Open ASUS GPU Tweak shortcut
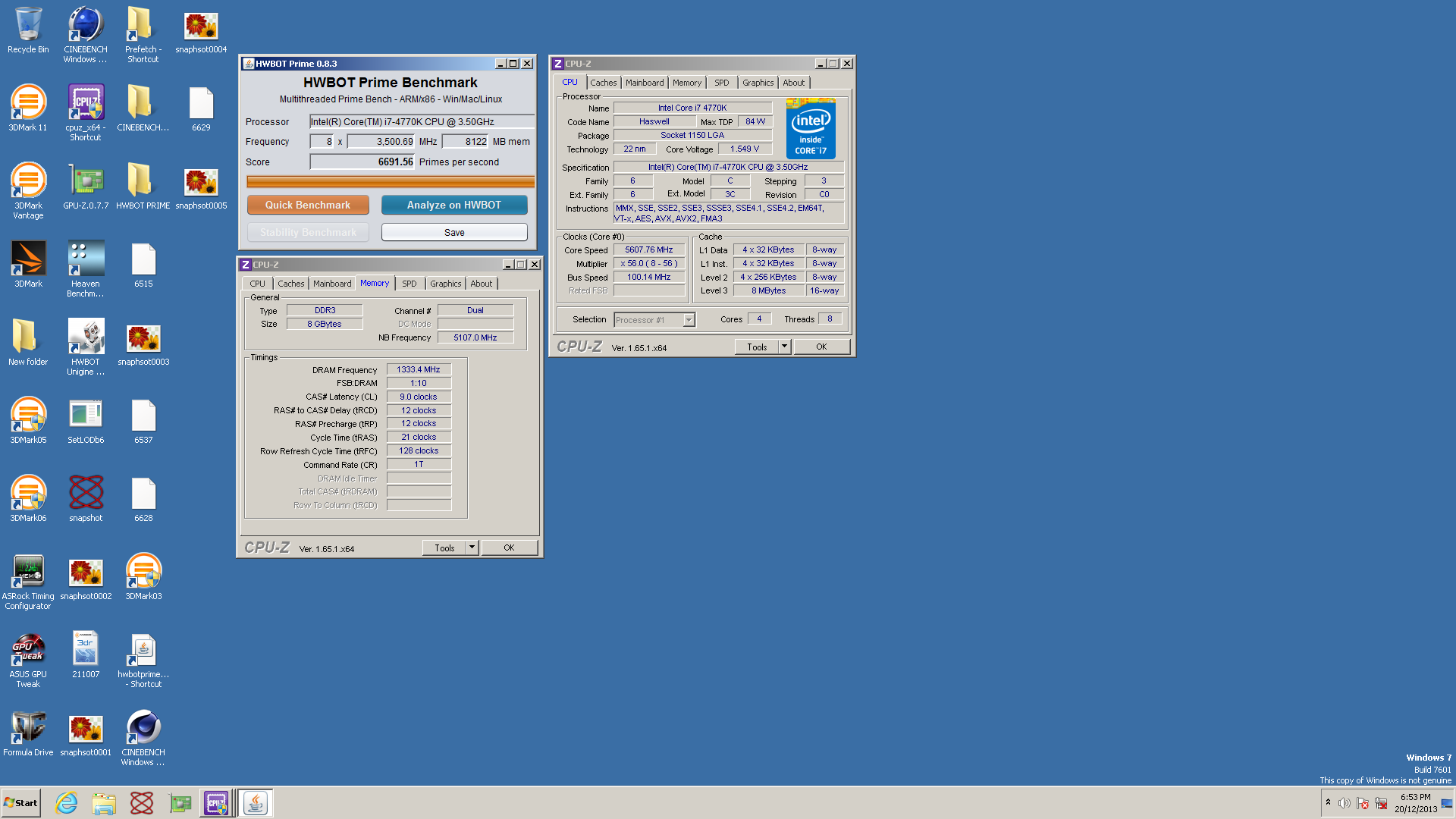The height and width of the screenshot is (819, 1456). coord(28,660)
